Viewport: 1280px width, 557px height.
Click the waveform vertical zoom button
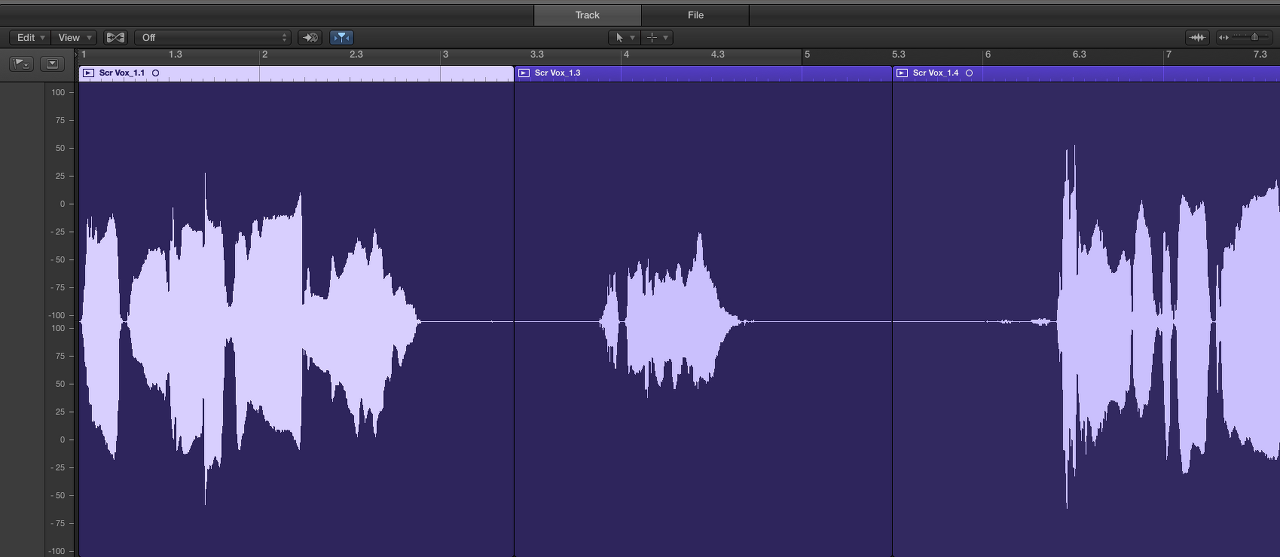[1197, 37]
